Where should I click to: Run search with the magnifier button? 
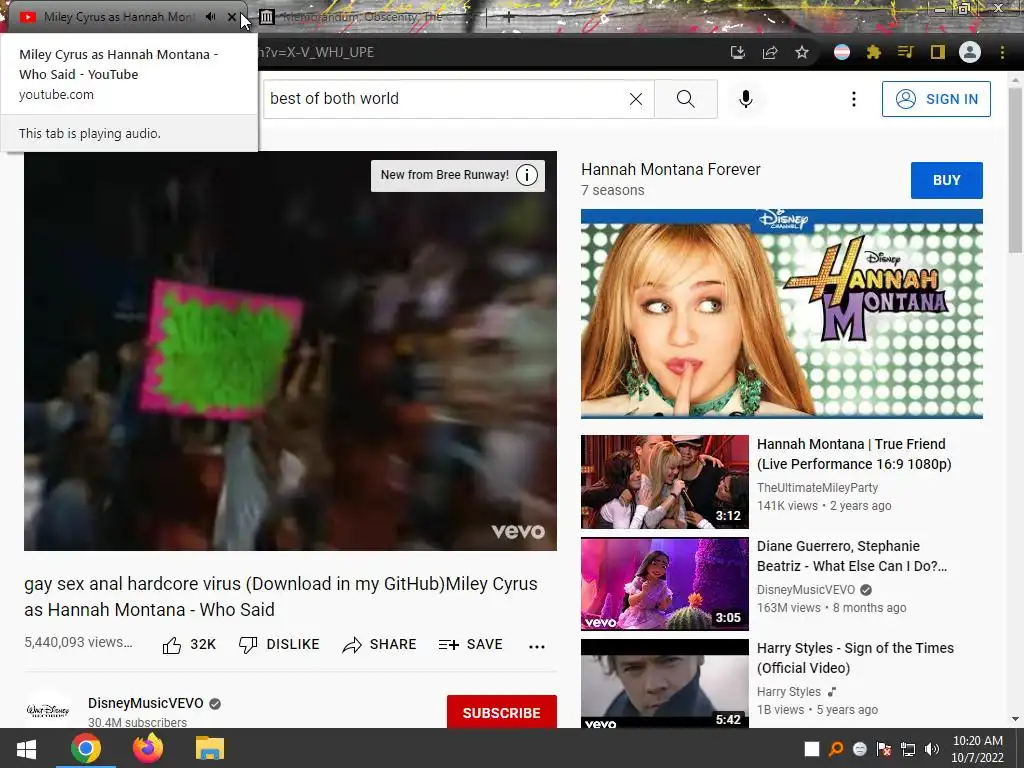686,99
